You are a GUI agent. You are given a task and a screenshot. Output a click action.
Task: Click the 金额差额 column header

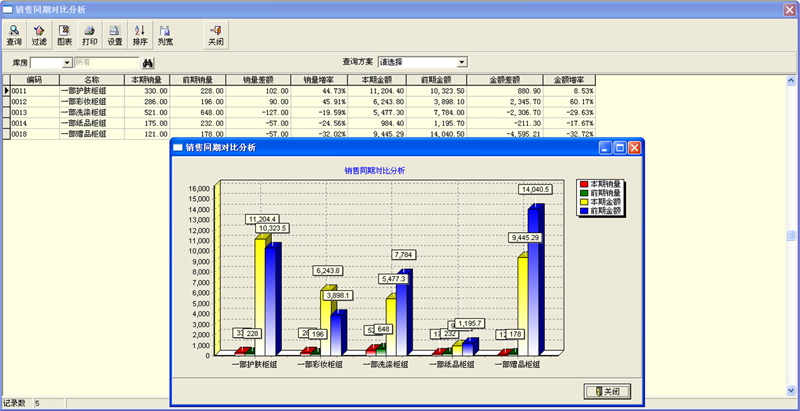click(505, 80)
